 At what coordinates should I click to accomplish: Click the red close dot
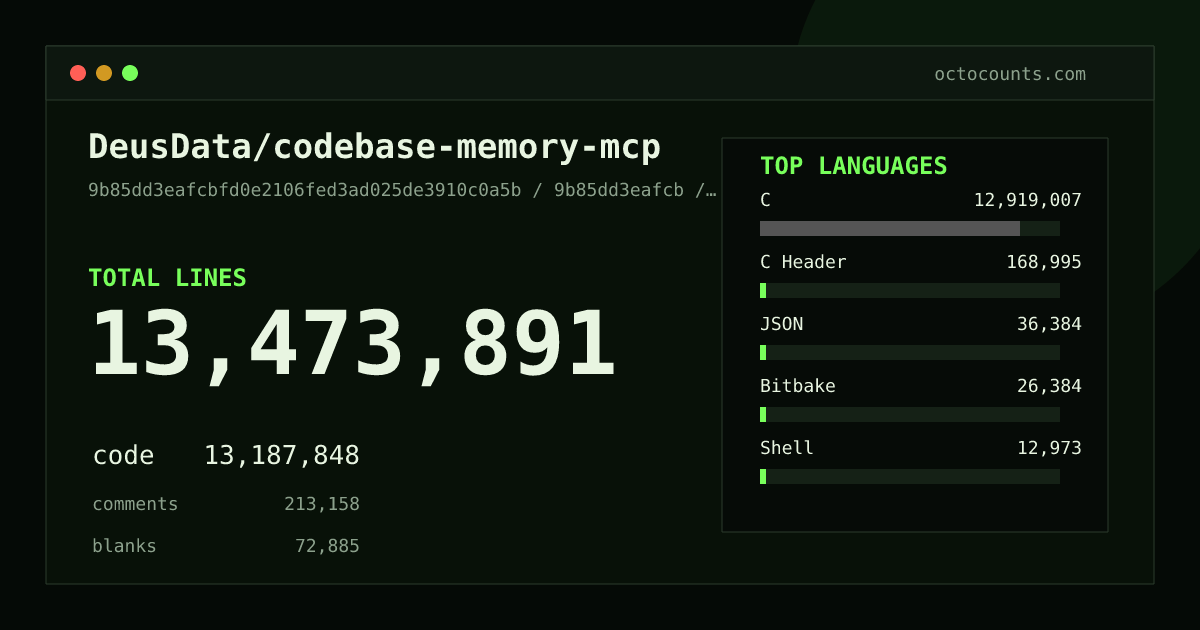[x=78, y=73]
